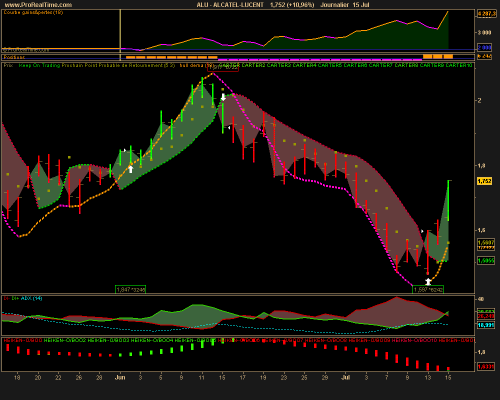Click the small white triangle marker near Jun 1
500x400 pixels.
click(x=125, y=150)
